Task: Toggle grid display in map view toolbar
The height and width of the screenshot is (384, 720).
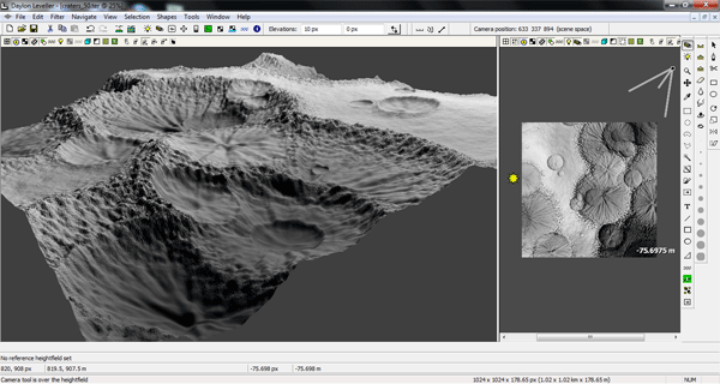Action: pos(506,42)
